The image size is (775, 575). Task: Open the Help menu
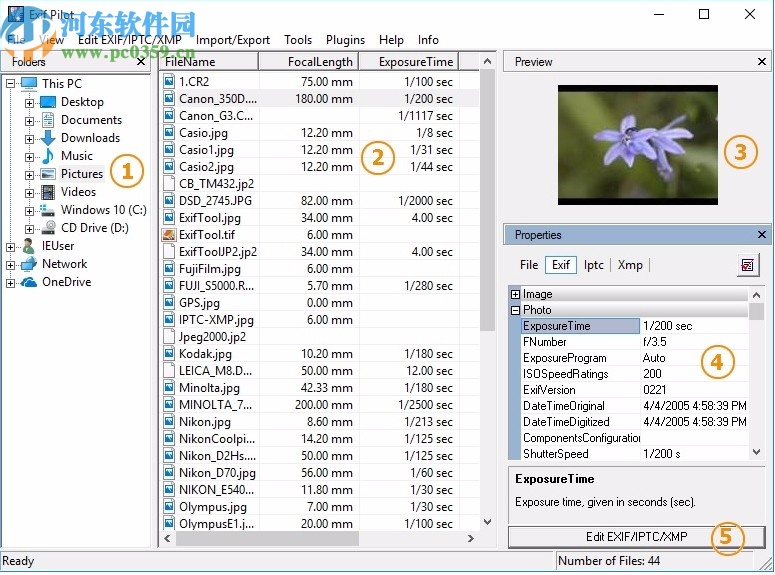(391, 40)
